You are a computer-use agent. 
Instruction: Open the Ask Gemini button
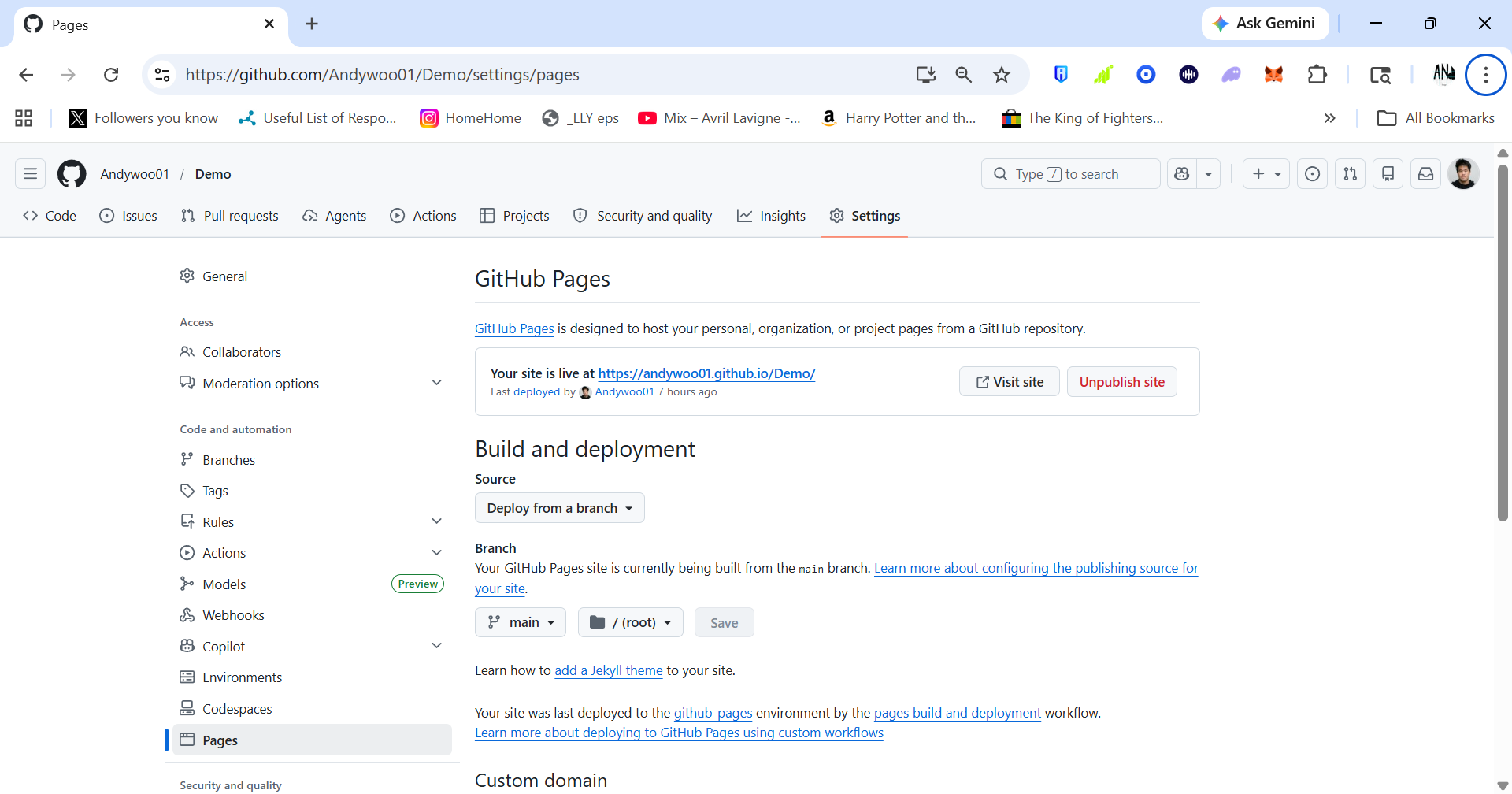1265,24
